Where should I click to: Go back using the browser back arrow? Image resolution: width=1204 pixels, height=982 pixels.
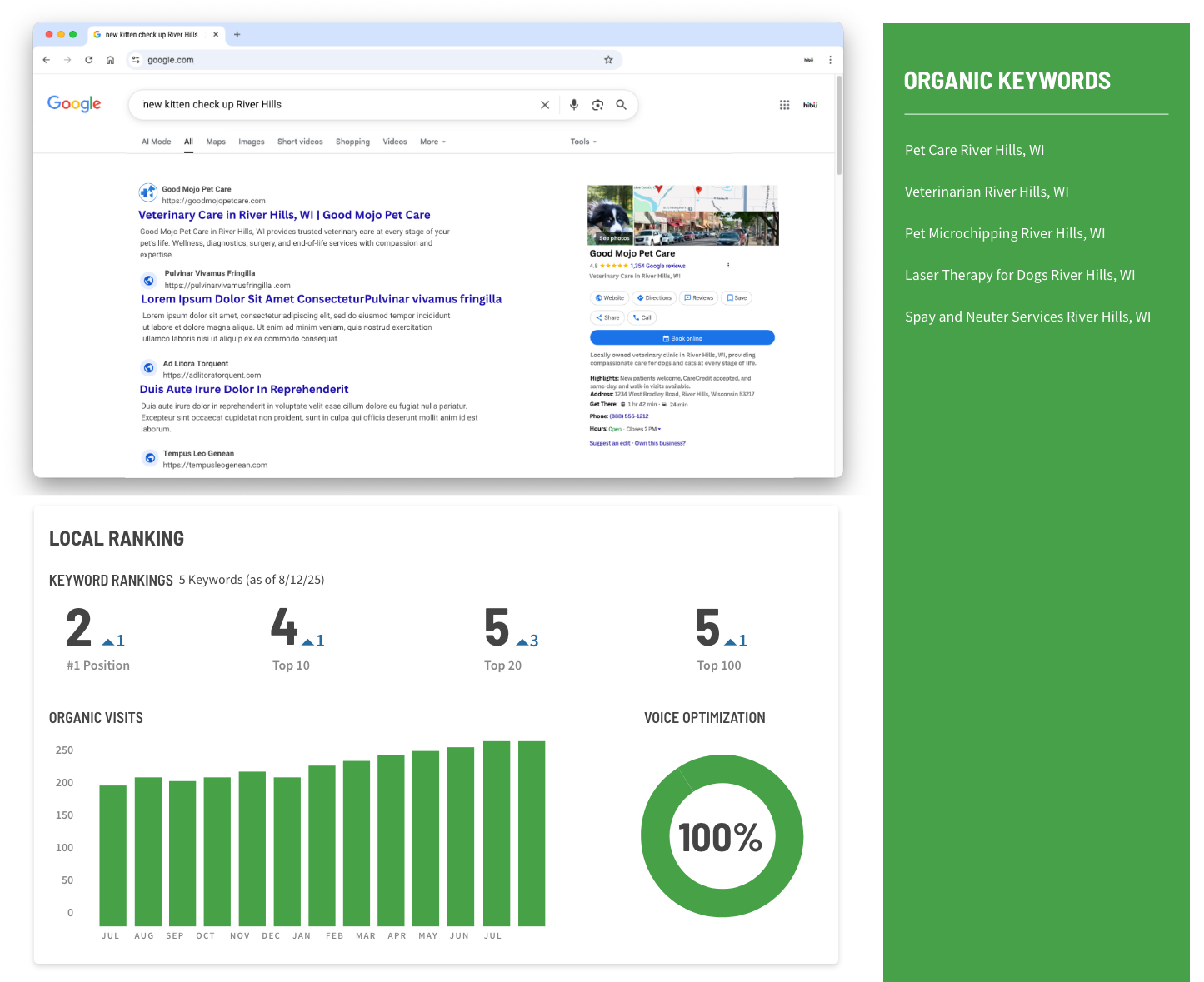click(47, 60)
